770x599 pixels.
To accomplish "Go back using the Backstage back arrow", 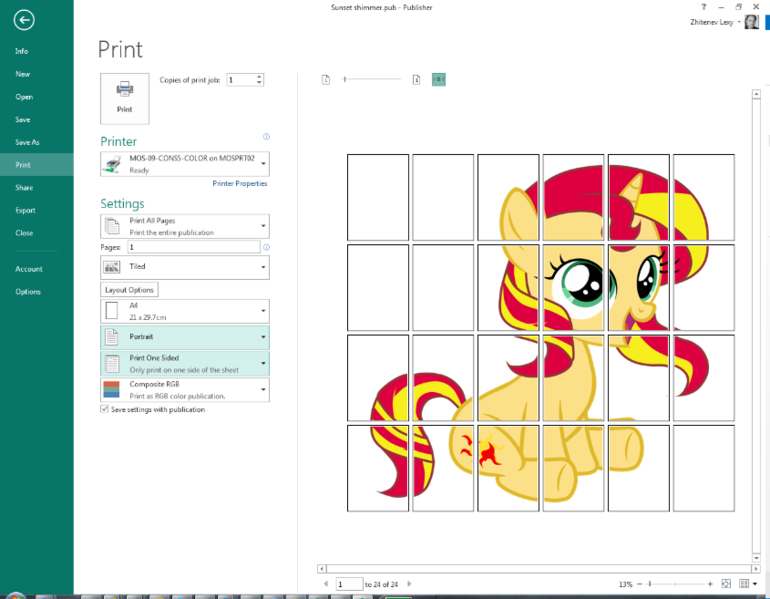I will (x=24, y=20).
